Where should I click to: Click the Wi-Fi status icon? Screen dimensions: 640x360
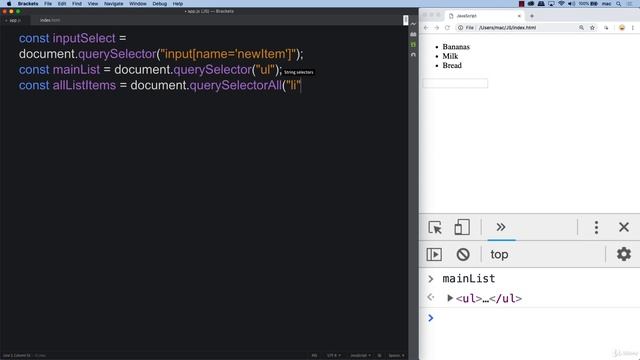[x=561, y=4]
